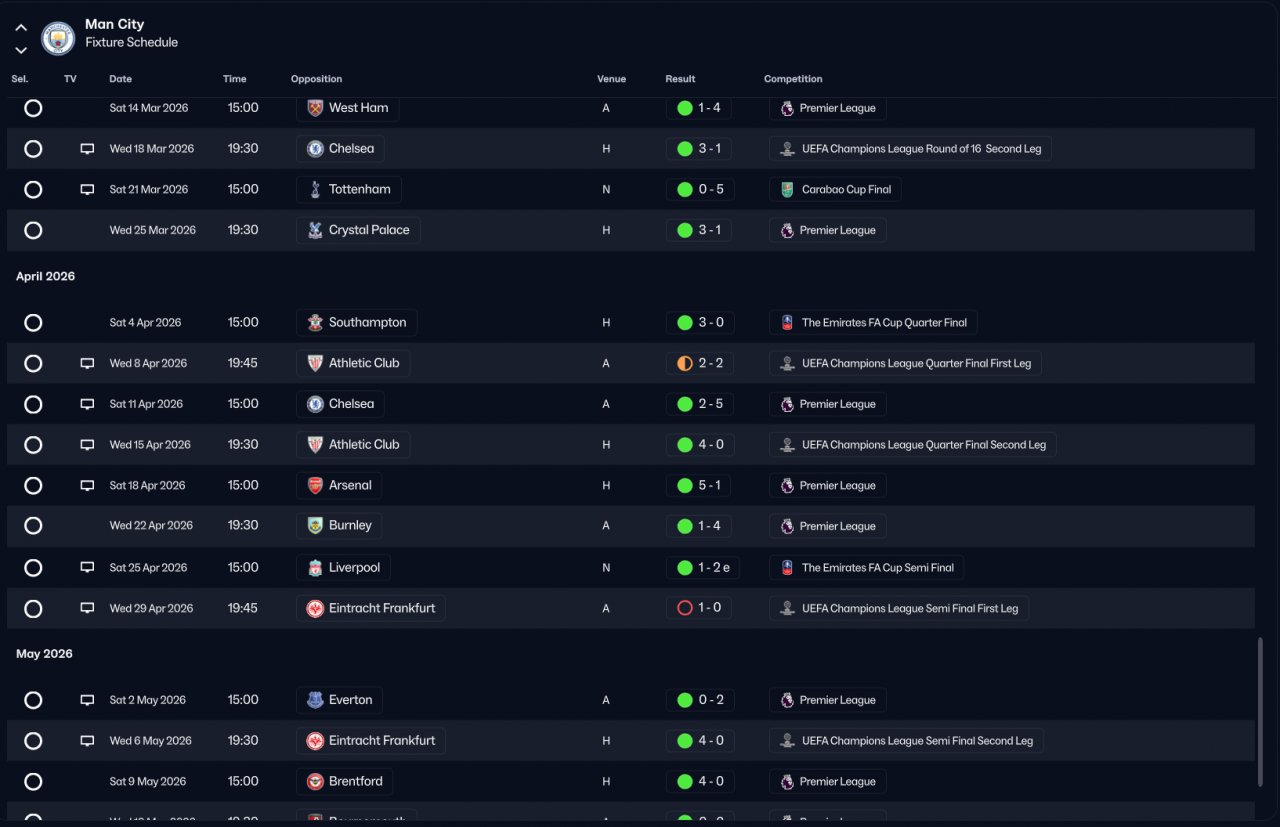Open Chelsea from the 11 Apr fixture

340,404
